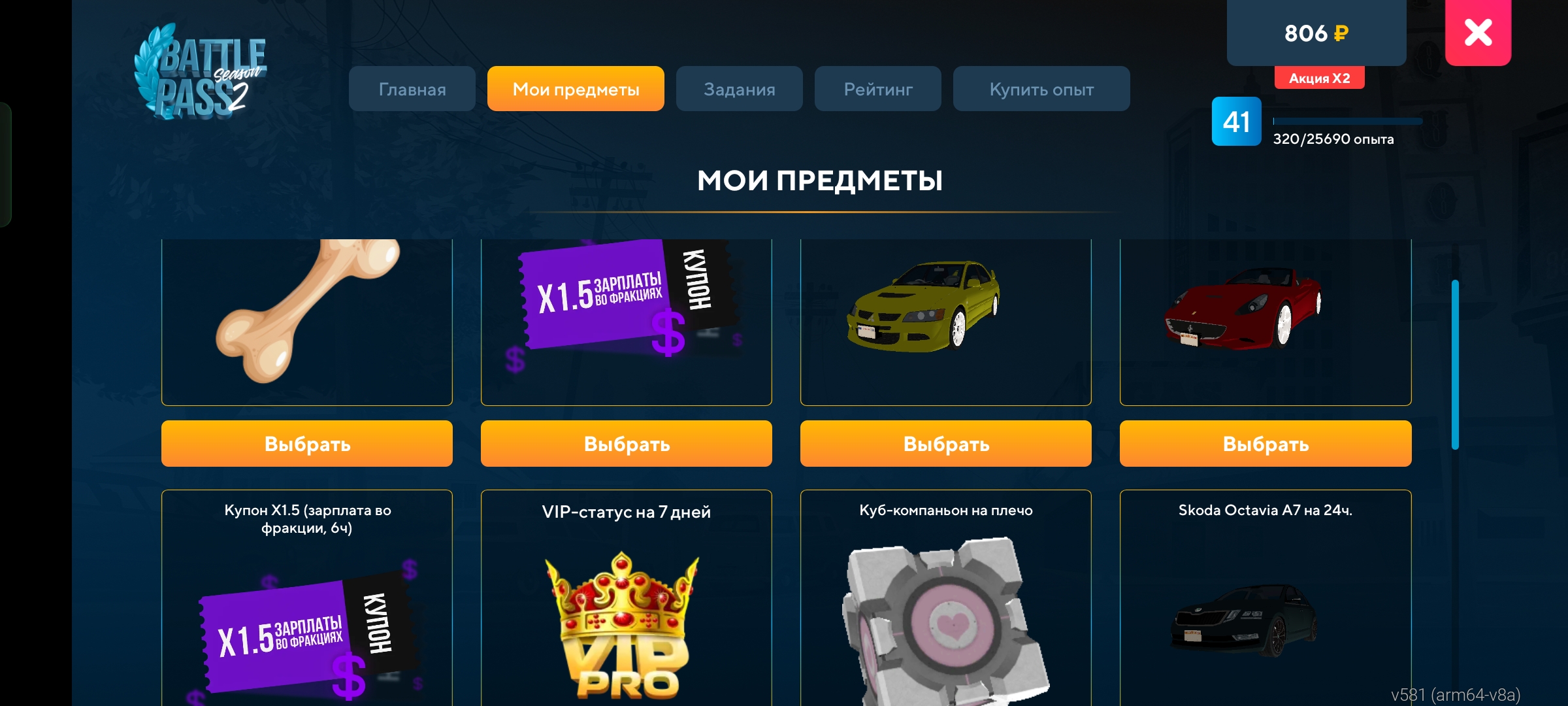This screenshot has width=1568, height=706.
Task: Choose Выбрать under the yellow car
Action: click(x=946, y=444)
